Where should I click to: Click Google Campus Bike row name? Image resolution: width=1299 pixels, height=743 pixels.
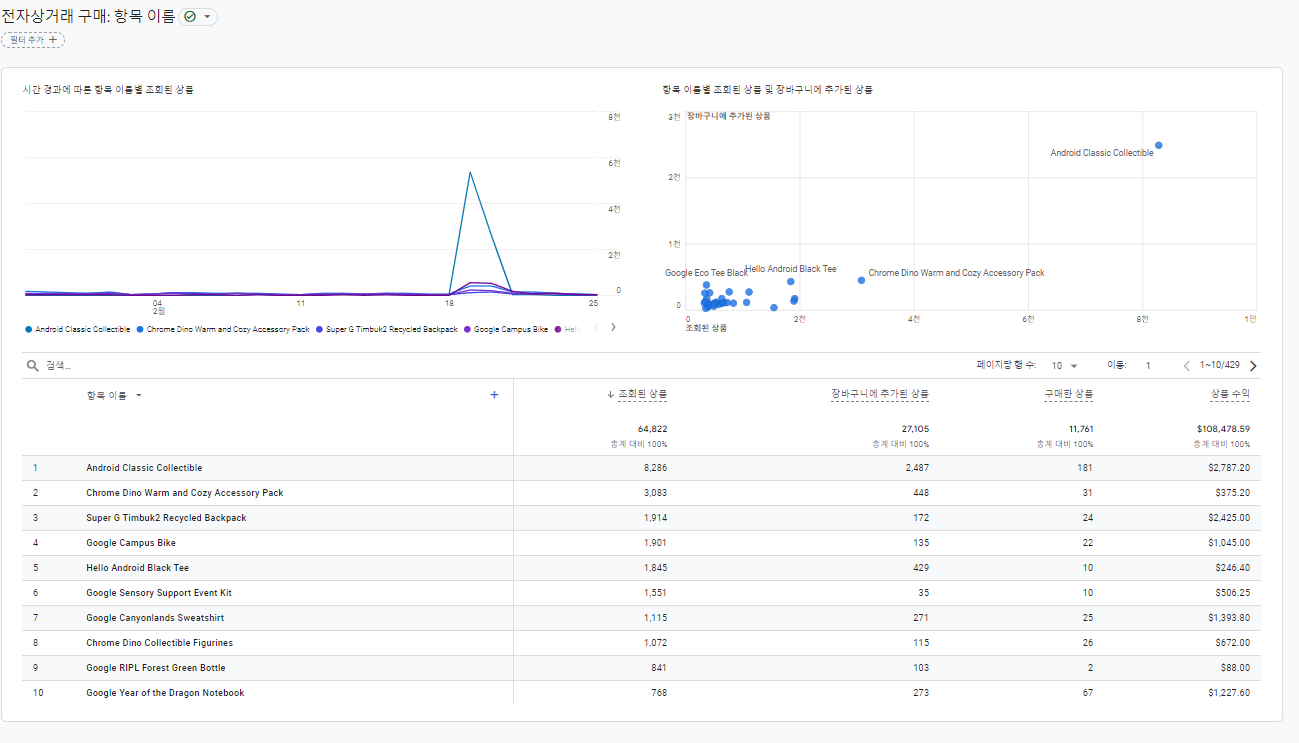(x=131, y=543)
